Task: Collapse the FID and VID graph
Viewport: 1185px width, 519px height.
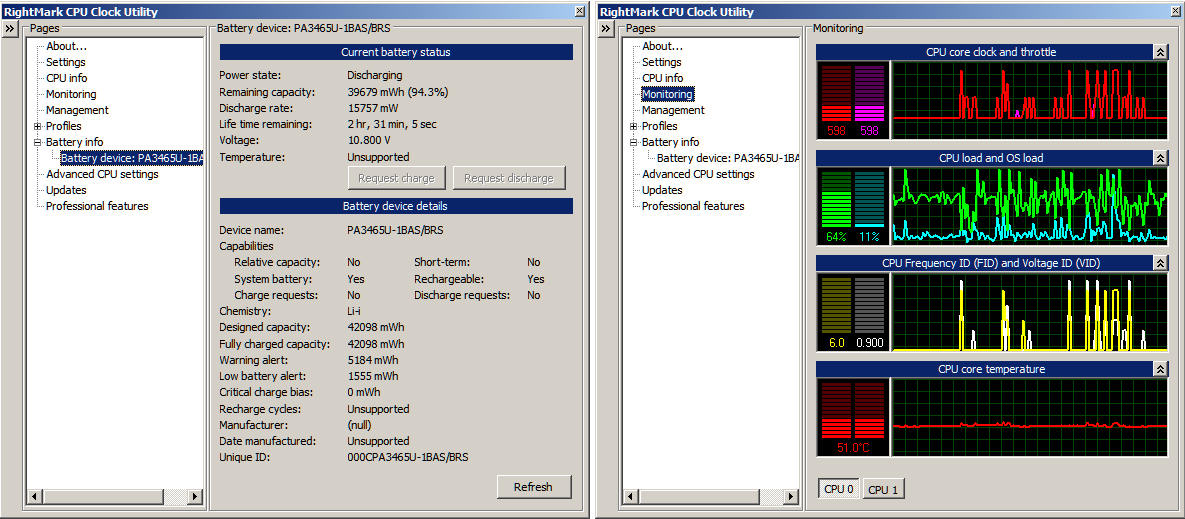Action: [x=1159, y=263]
